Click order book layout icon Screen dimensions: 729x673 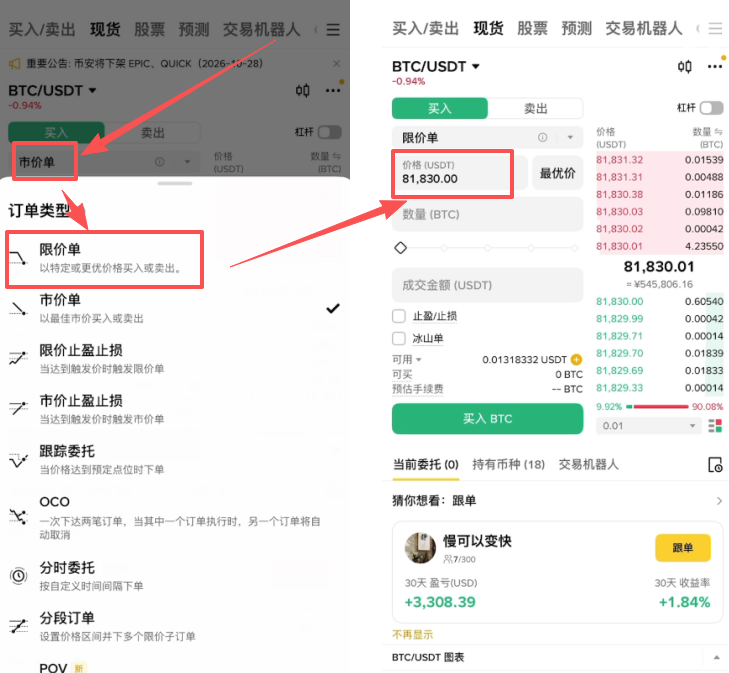(715, 426)
